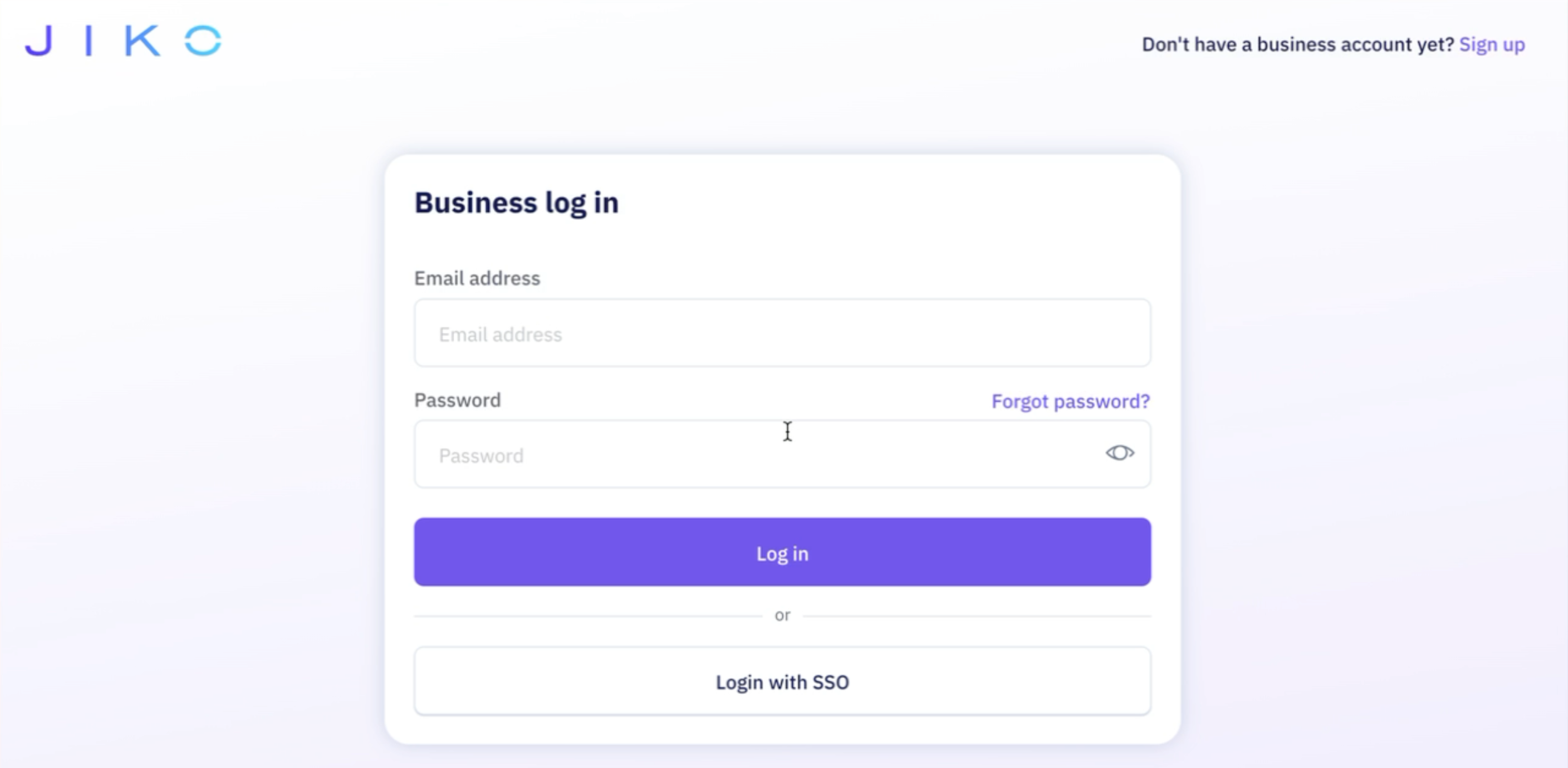Navigate to account creation via Sign up

pos(1492,44)
